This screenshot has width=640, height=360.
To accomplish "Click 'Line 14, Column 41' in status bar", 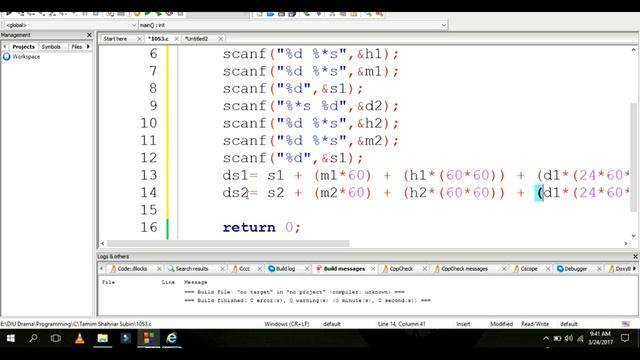I will click(402, 324).
